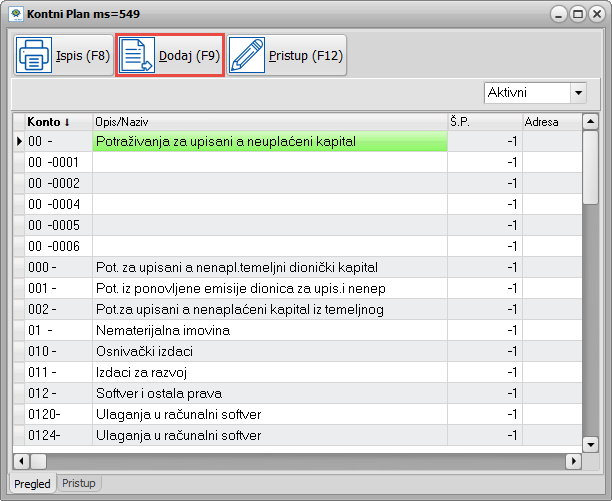This screenshot has width=612, height=501.
Task: Select the row Nematerijalna imovina
Action: 163,330
